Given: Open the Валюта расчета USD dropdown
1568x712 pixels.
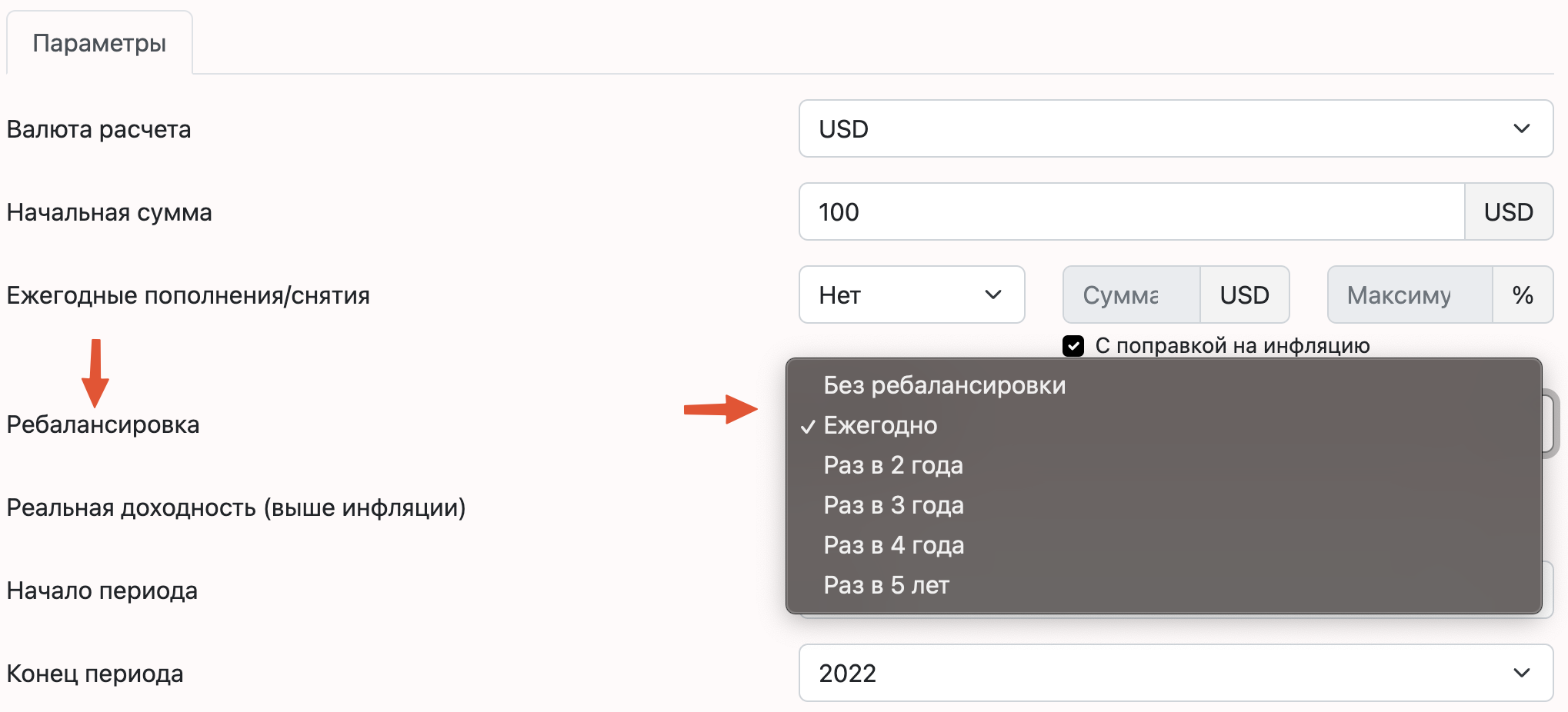Looking at the screenshot, I should [1176, 128].
